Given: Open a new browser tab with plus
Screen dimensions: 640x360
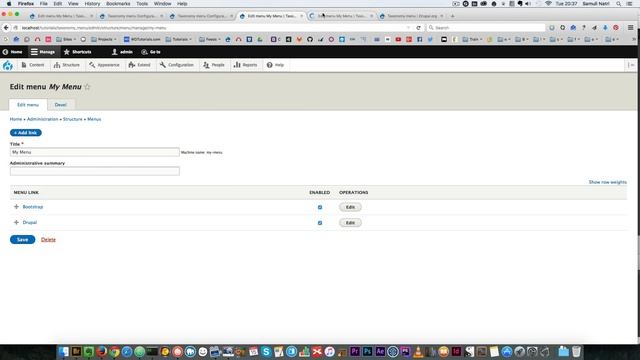Looking at the screenshot, I should pos(452,16).
